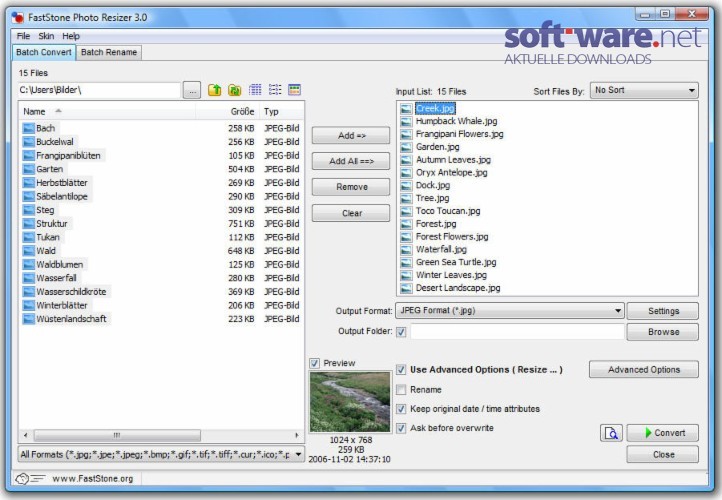Click the Remove button
The image size is (722, 500).
tap(351, 187)
